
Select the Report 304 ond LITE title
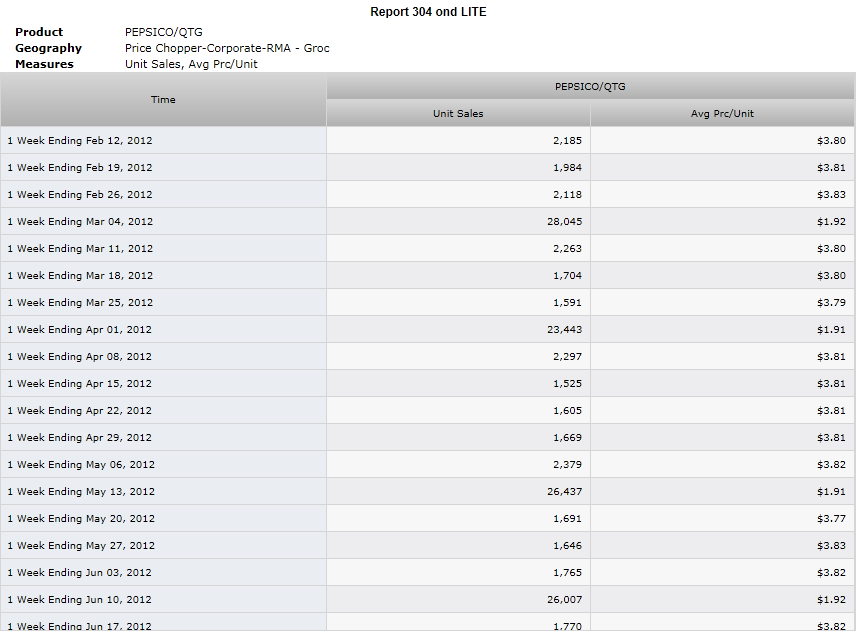428,12
